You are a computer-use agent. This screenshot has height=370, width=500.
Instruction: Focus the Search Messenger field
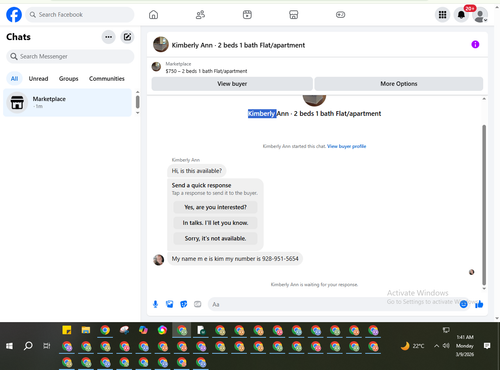click(x=70, y=56)
